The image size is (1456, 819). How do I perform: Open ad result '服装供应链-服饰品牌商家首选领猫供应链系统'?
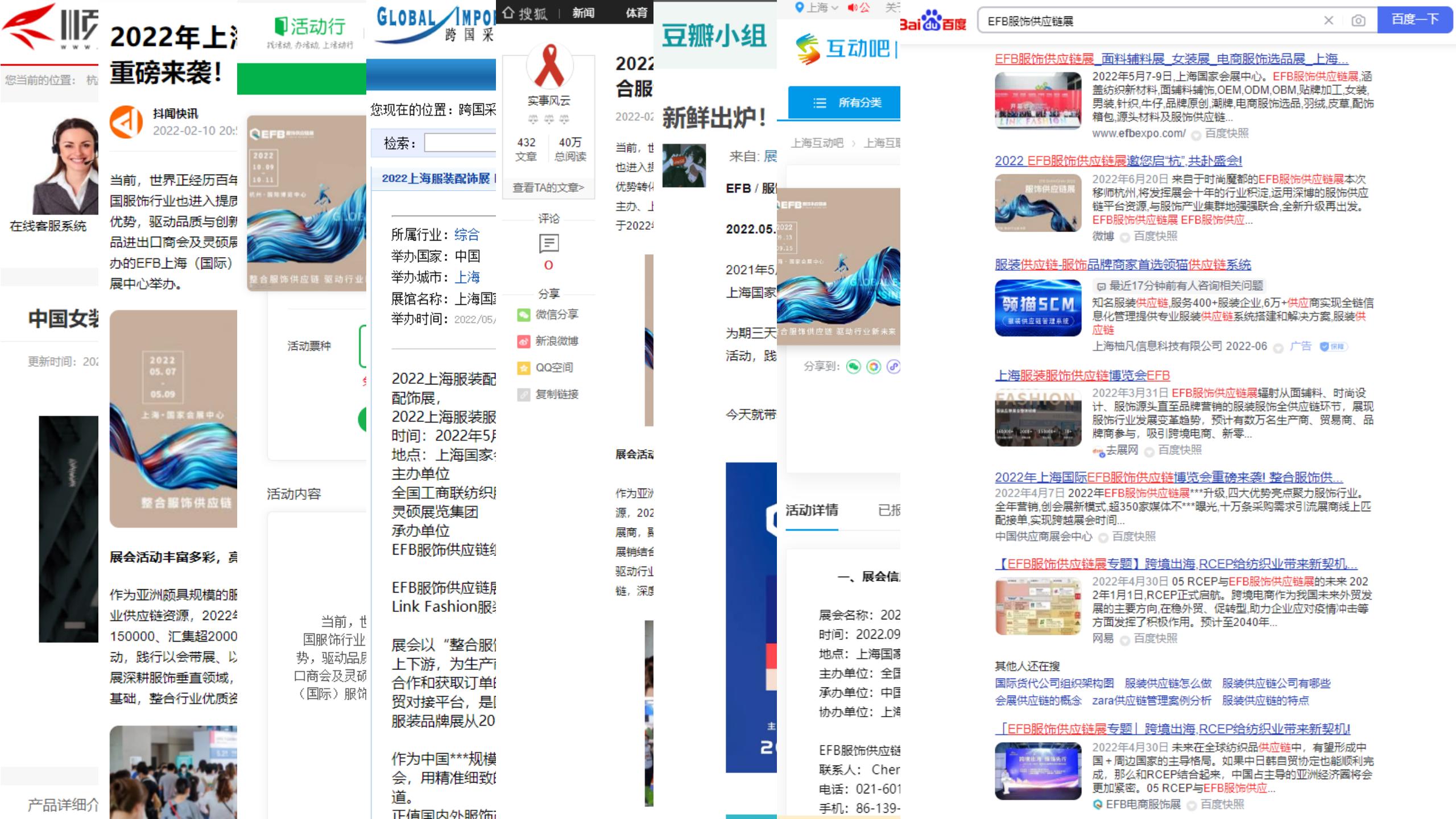[1123, 264]
